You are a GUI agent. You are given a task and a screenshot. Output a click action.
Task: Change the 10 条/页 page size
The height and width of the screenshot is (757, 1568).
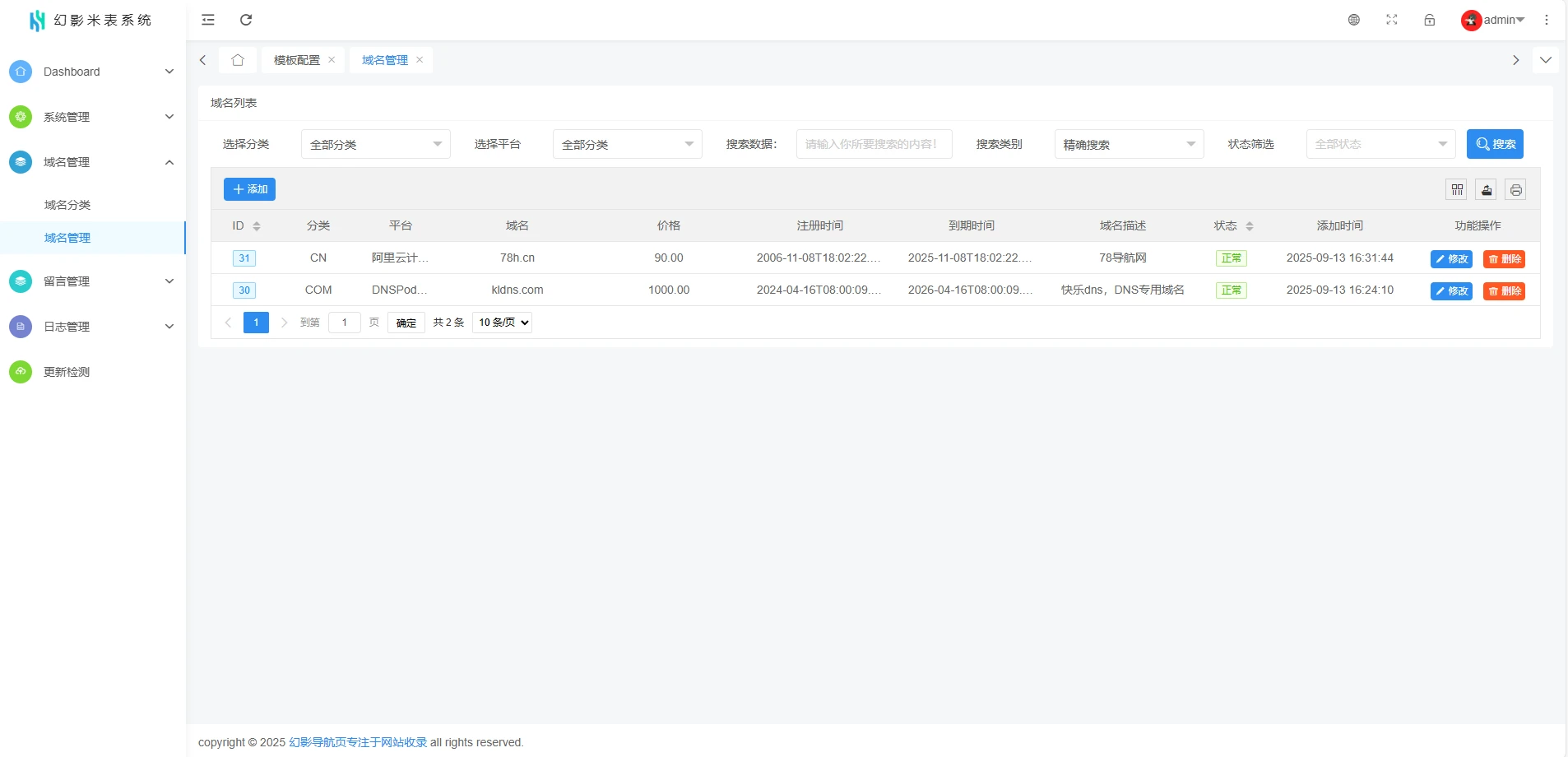click(503, 323)
